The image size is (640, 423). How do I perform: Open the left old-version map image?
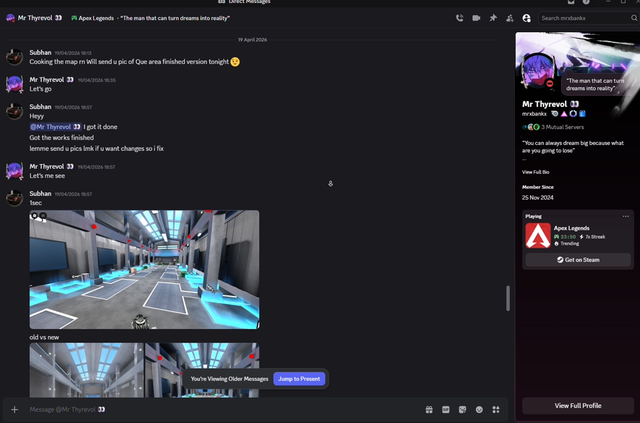pos(86,370)
